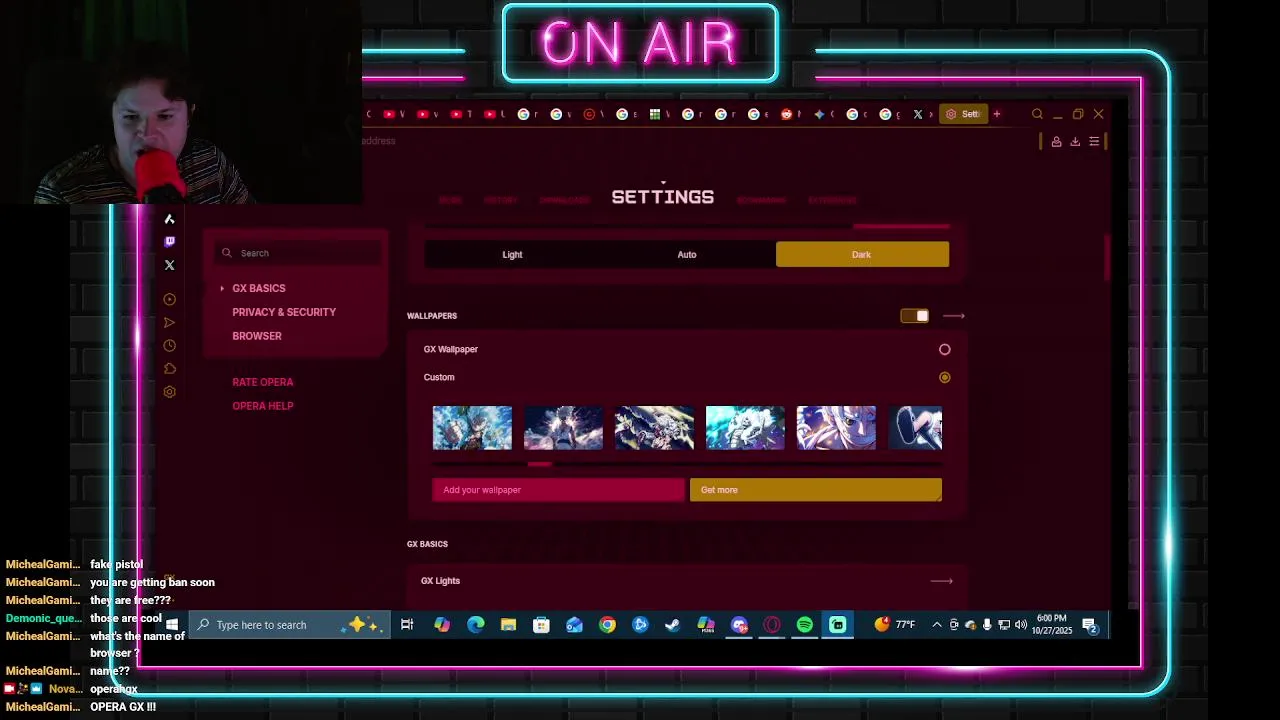Open GX Lights via its arrow
The width and height of the screenshot is (1280, 720).
click(x=941, y=581)
